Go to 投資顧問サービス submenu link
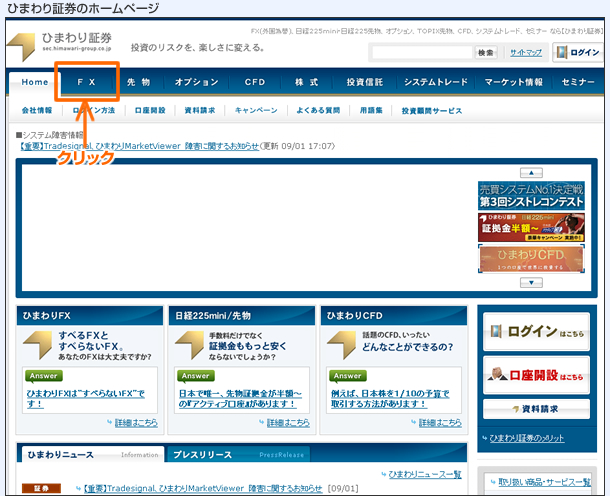Image resolution: width=610 pixels, height=496 pixels. point(432,111)
